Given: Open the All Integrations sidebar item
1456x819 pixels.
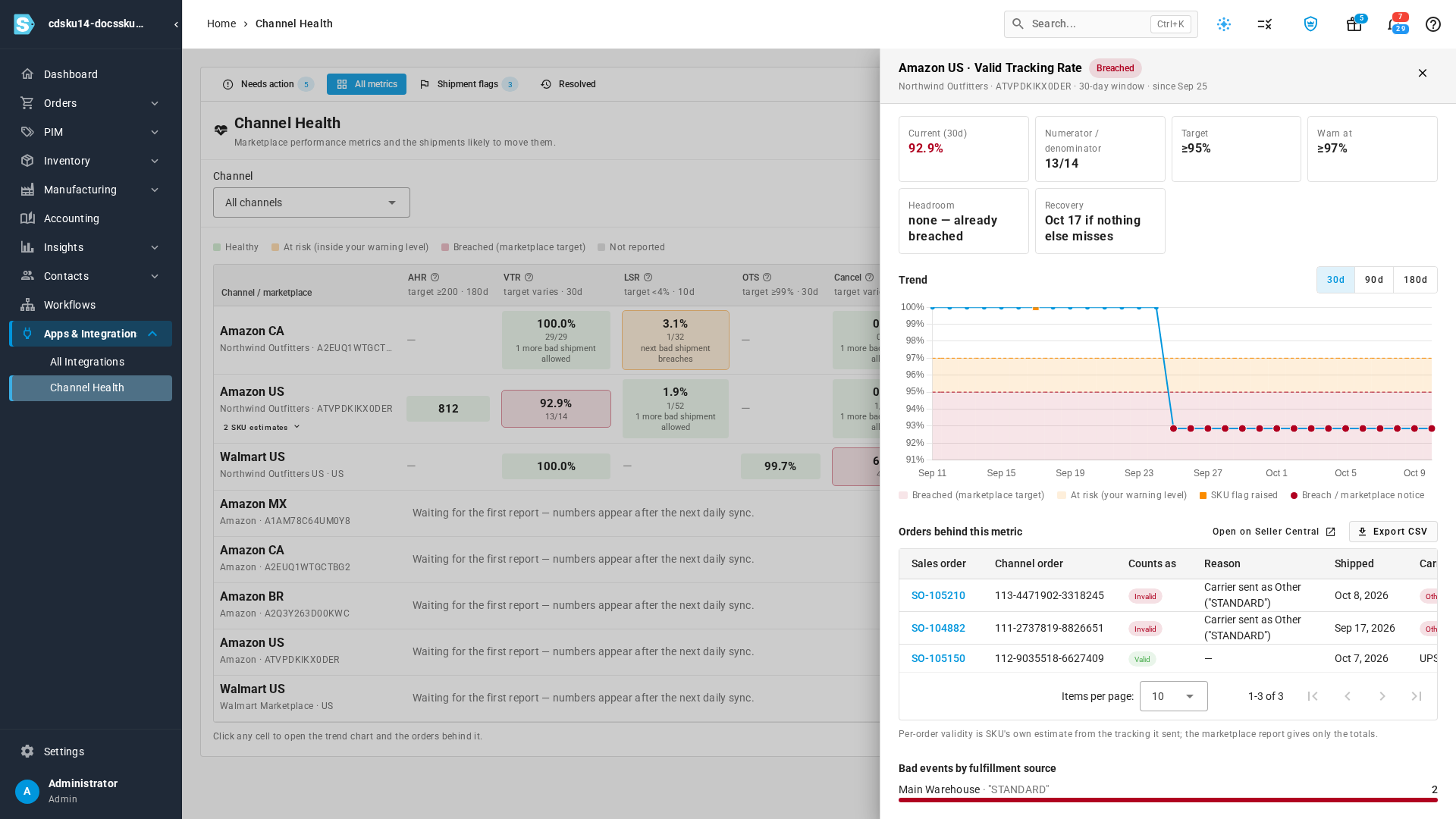Looking at the screenshot, I should coord(91,362).
